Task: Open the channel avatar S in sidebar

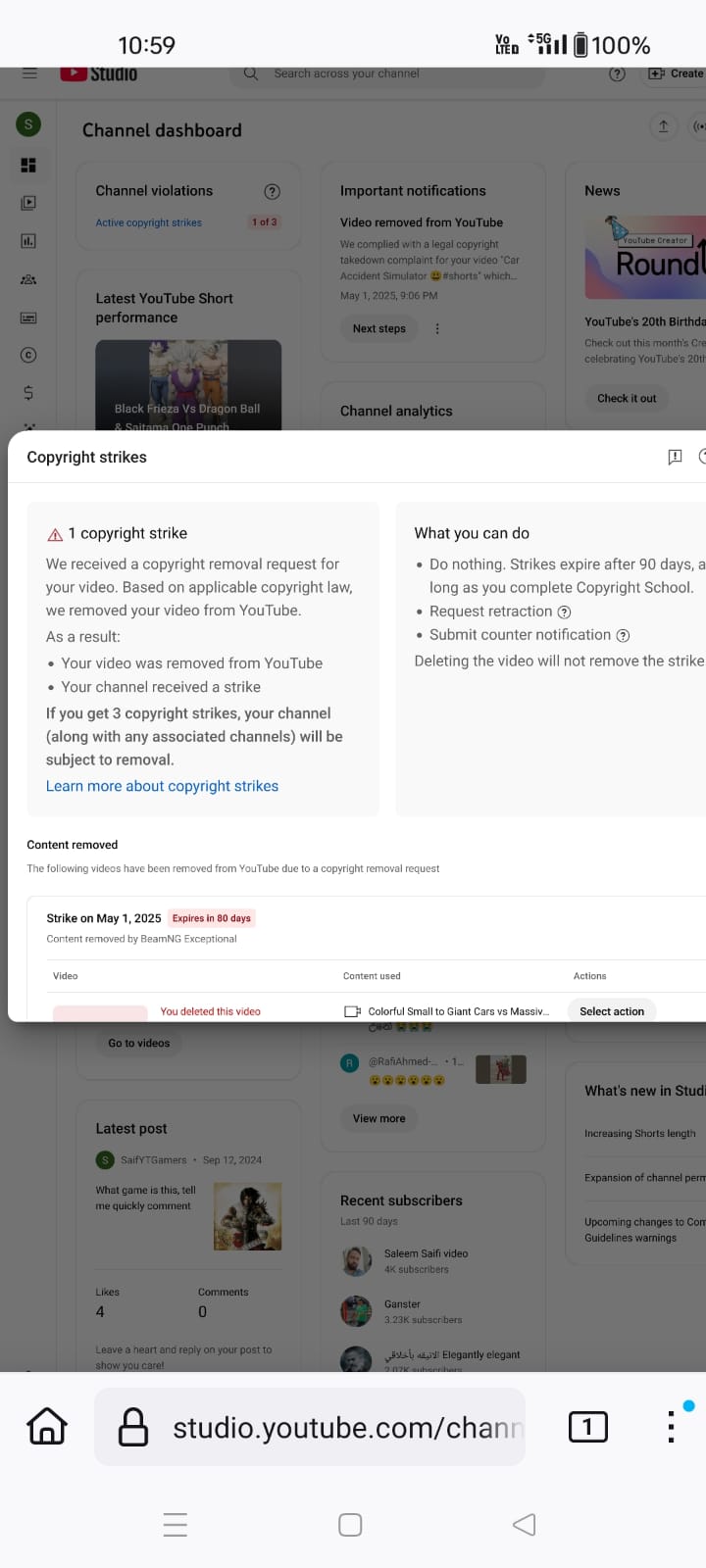Action: click(x=28, y=123)
